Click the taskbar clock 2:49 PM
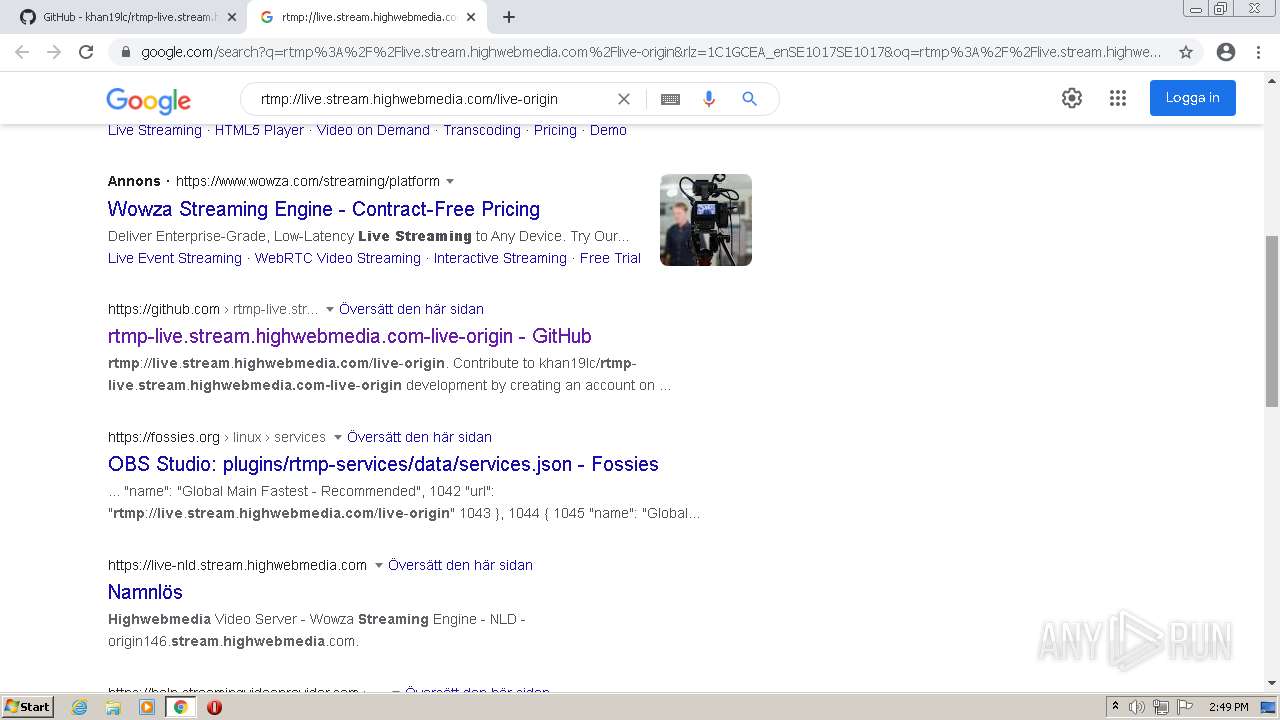 [x=1229, y=707]
